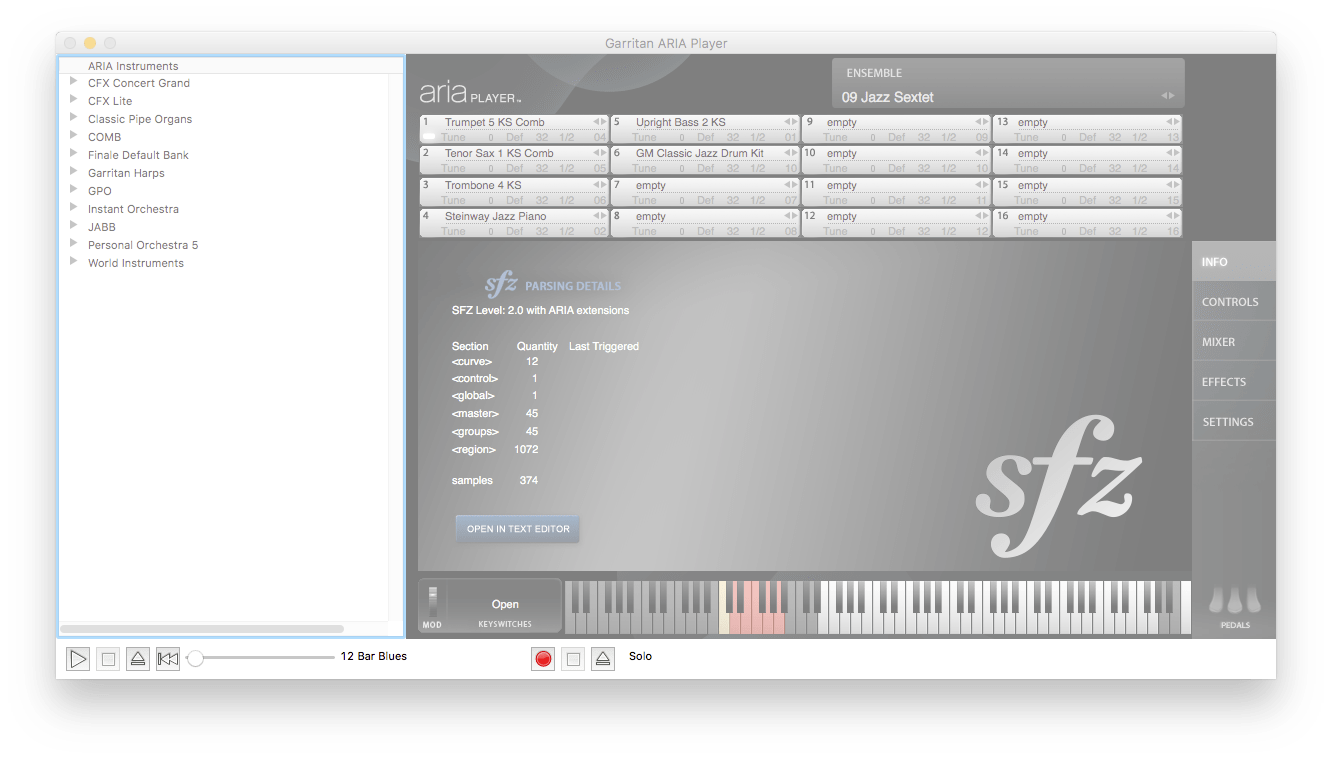Click instrument arrows on Upright Bass 2 KS slot

click(x=790, y=122)
